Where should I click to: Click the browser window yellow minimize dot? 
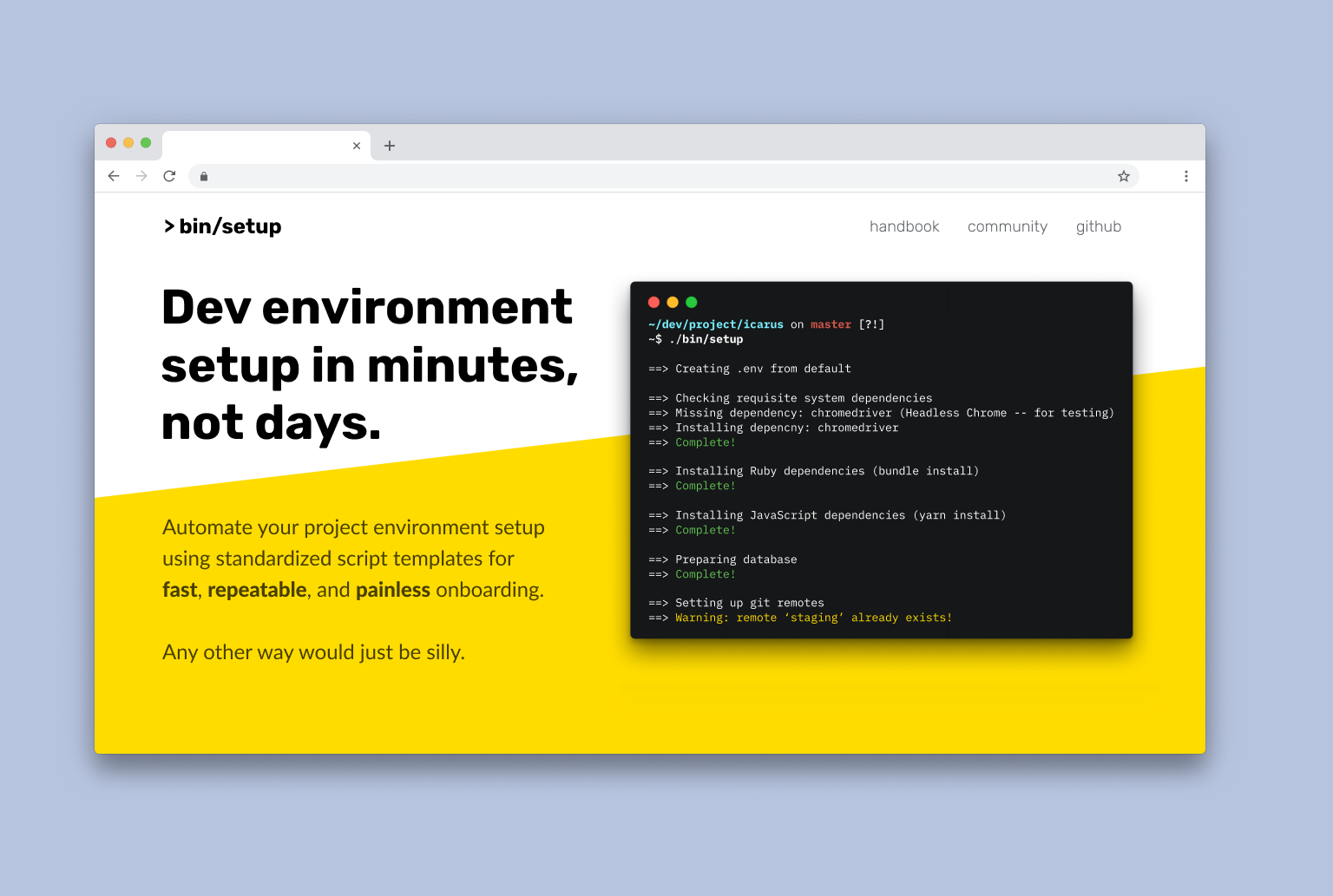click(x=128, y=142)
